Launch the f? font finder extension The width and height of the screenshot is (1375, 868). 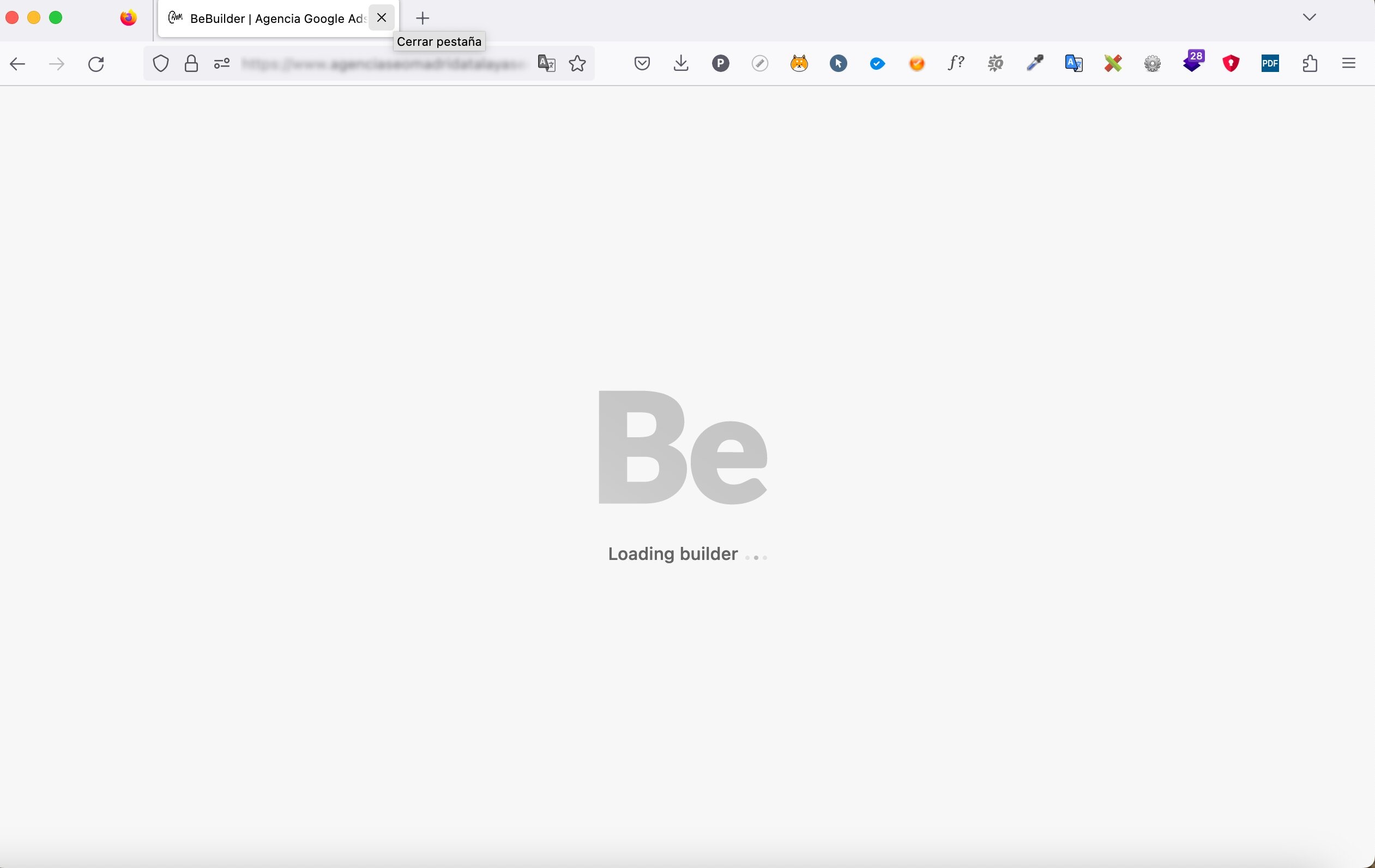(956, 63)
